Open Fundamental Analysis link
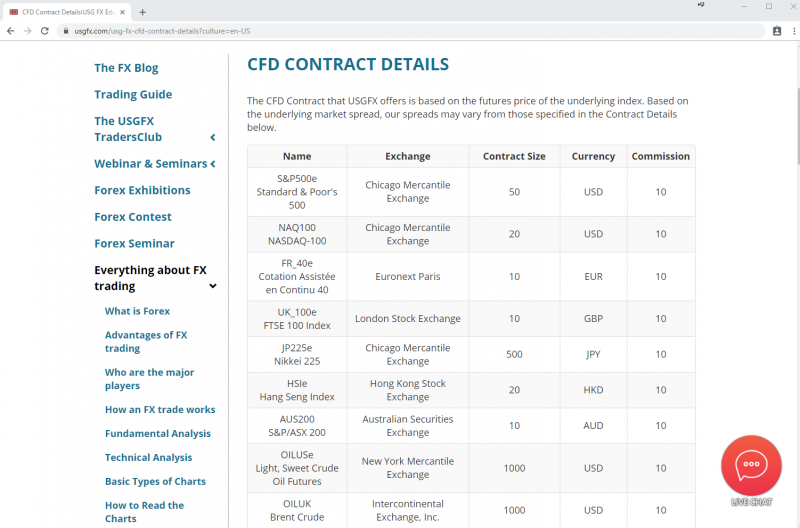Image resolution: width=800 pixels, height=528 pixels. (x=158, y=434)
